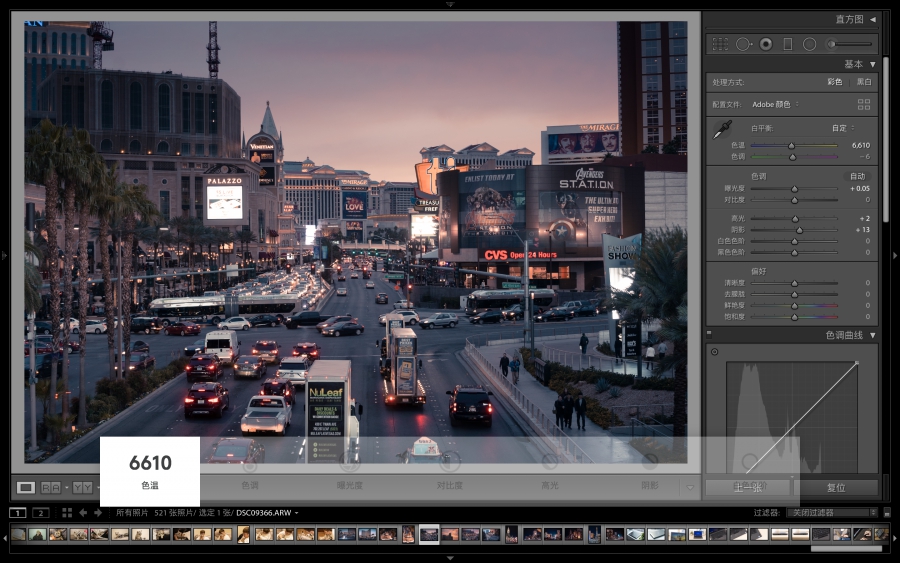Screen dimensions: 900x563
Task: Click the 自动 auto tone button
Action: pyautogui.click(x=857, y=176)
